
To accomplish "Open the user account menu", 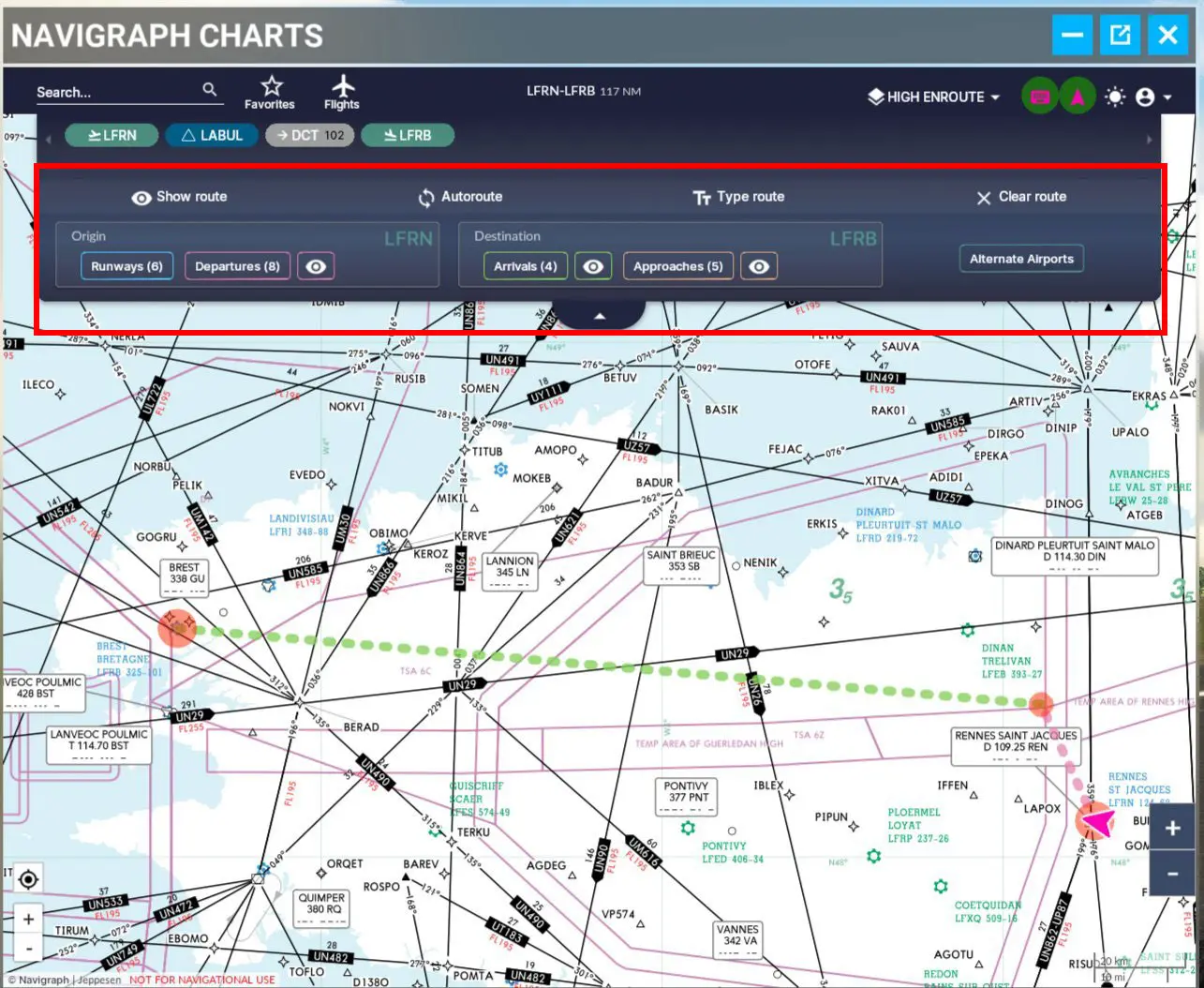I will coord(1153,97).
